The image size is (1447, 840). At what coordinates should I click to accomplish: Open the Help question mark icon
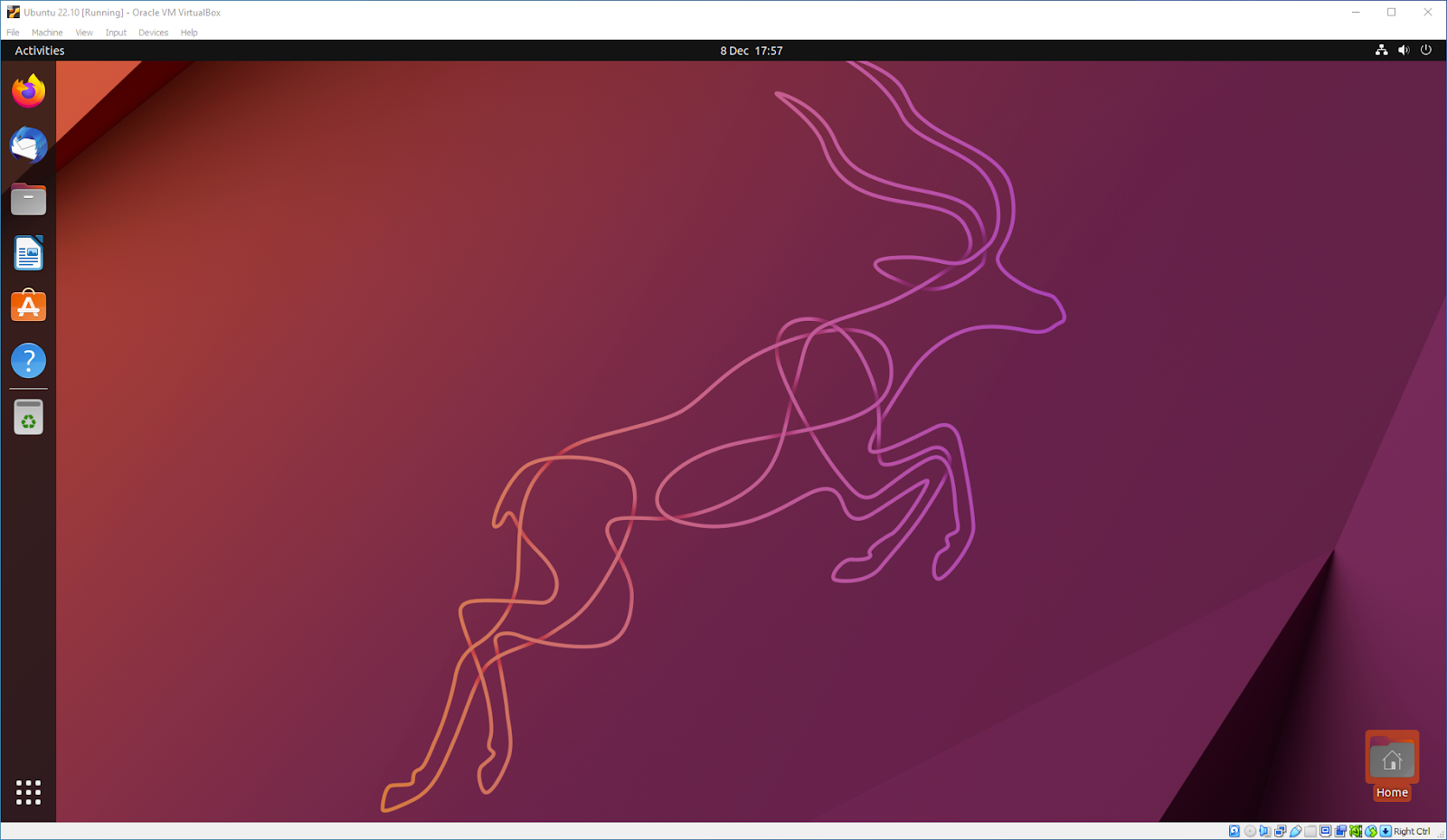(x=28, y=361)
